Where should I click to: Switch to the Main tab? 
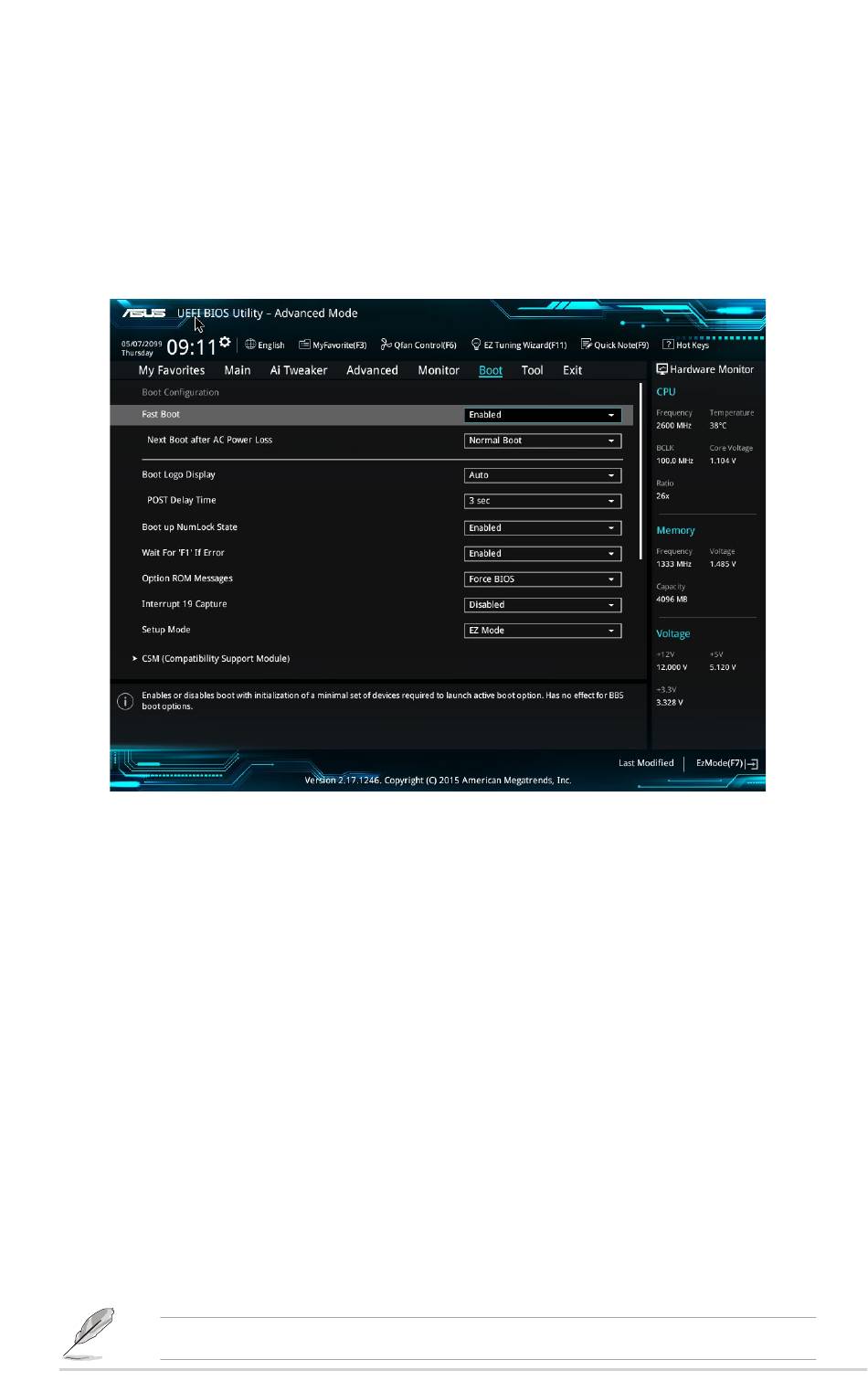[238, 370]
